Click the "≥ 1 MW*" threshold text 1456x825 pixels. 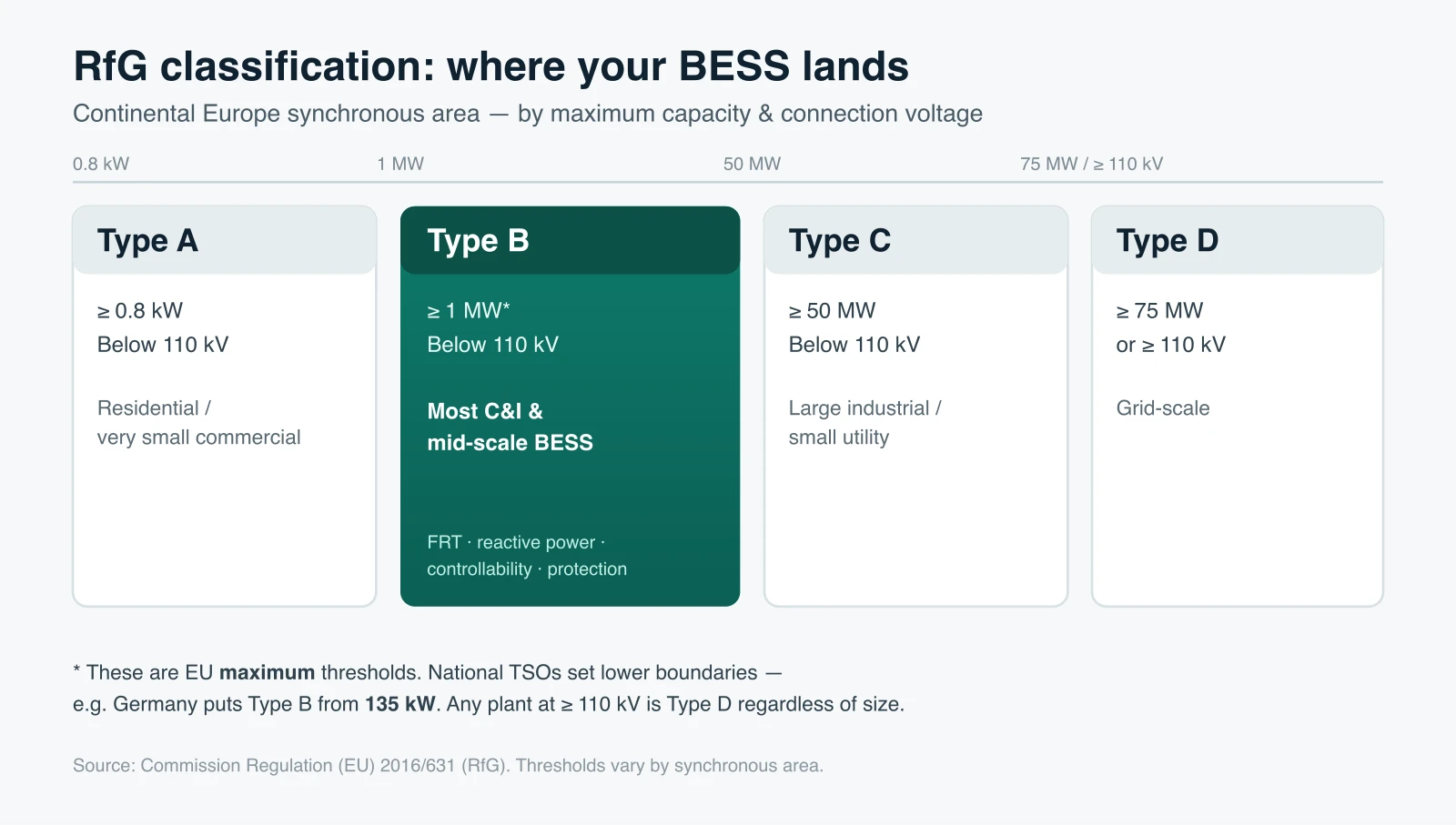pos(469,311)
